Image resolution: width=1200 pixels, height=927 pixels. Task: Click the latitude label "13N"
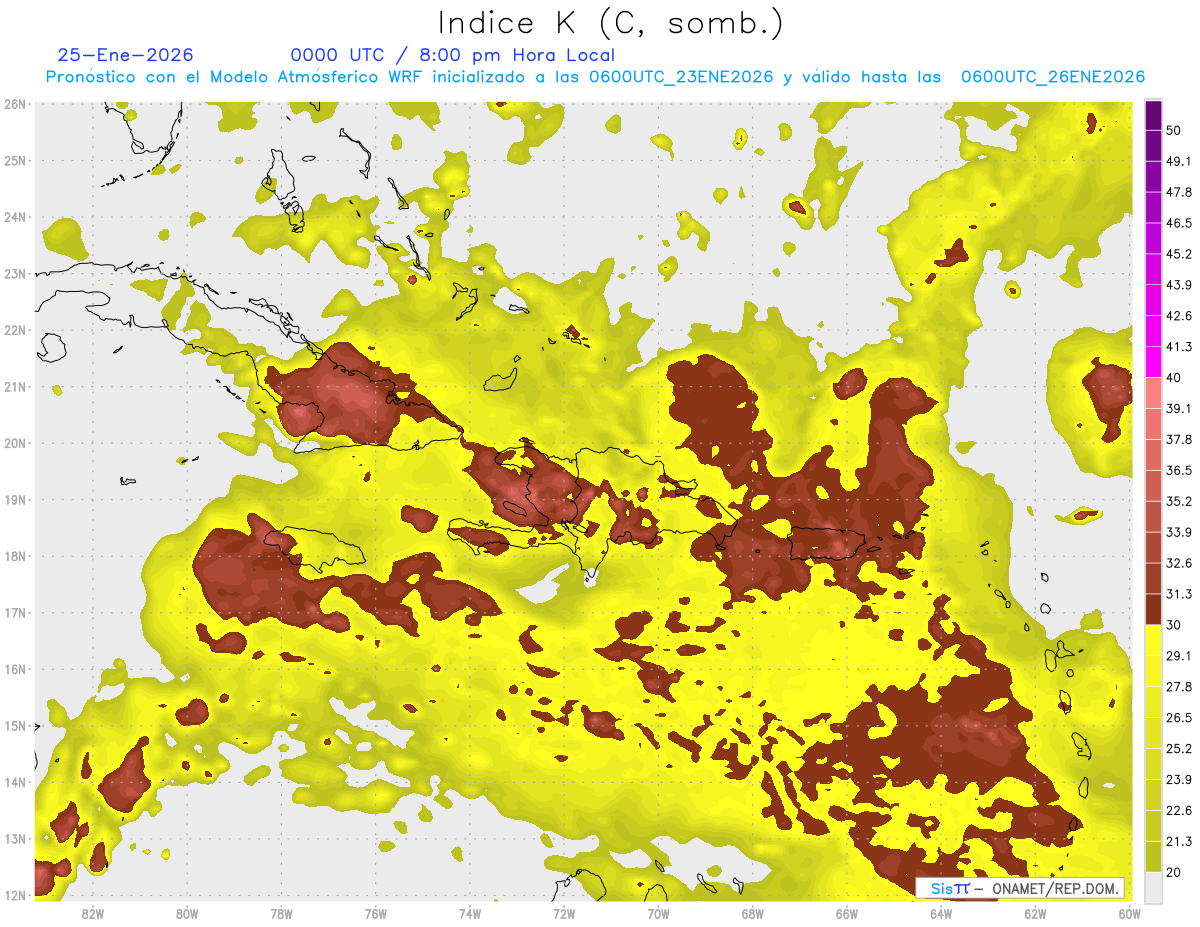15,839
